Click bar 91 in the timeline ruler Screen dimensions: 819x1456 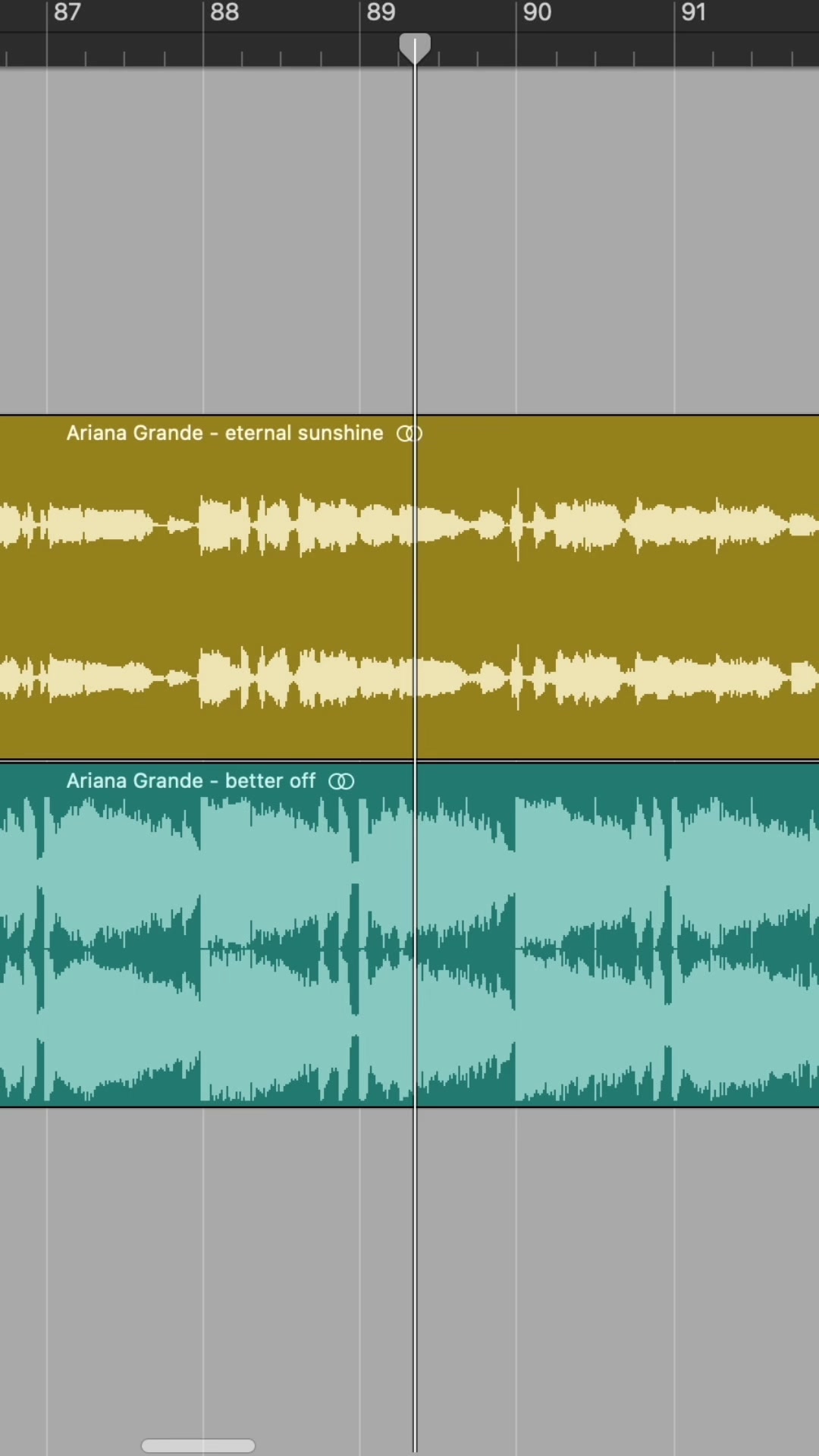(693, 12)
